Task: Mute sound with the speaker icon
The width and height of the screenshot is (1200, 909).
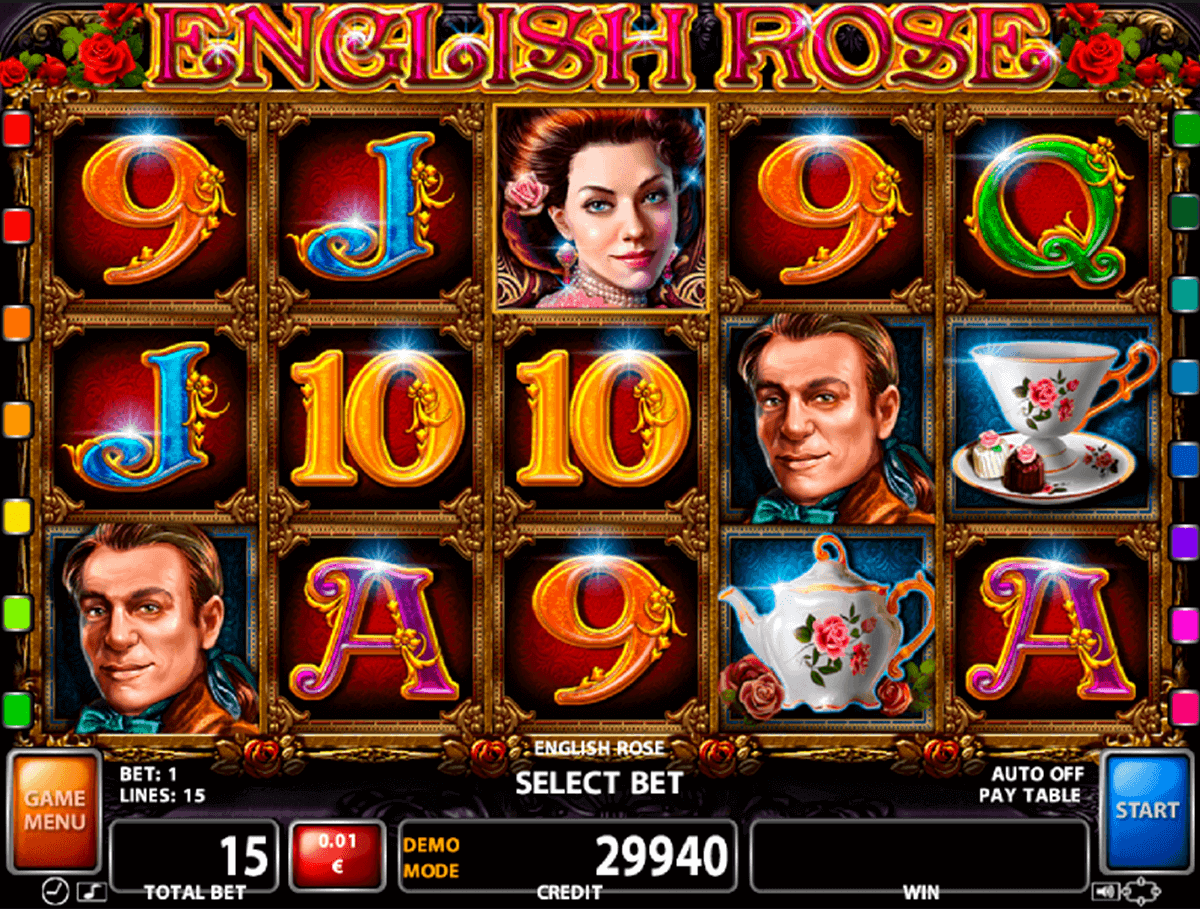Action: point(1104,890)
